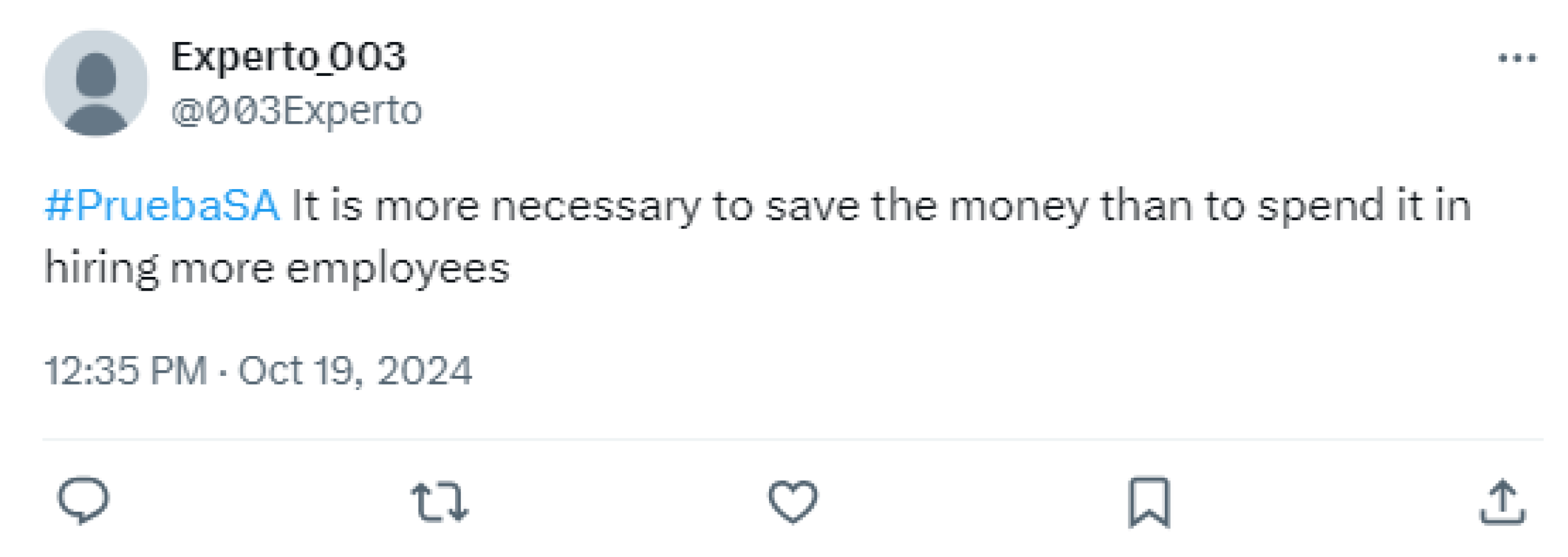Bookmark this tweet with the ribbon icon

[x=1149, y=502]
